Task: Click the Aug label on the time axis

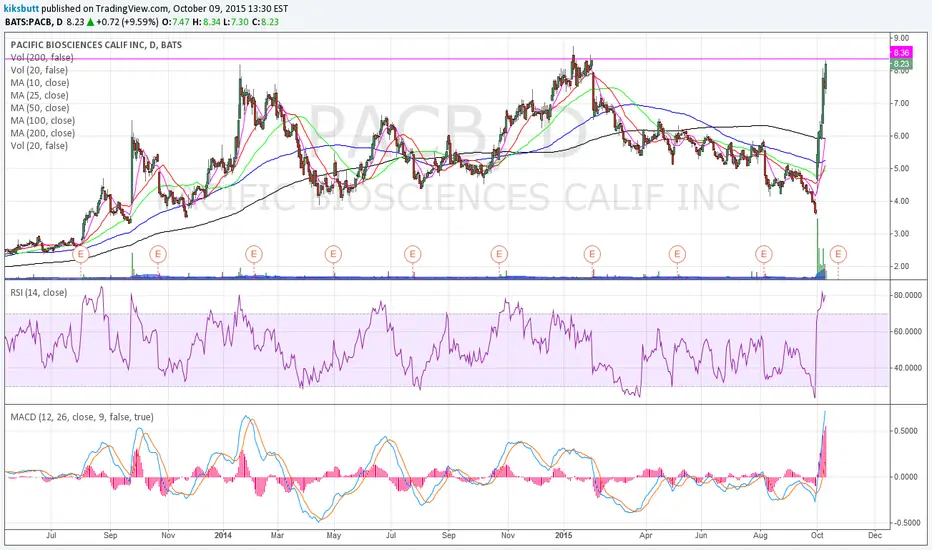Action: (x=760, y=535)
